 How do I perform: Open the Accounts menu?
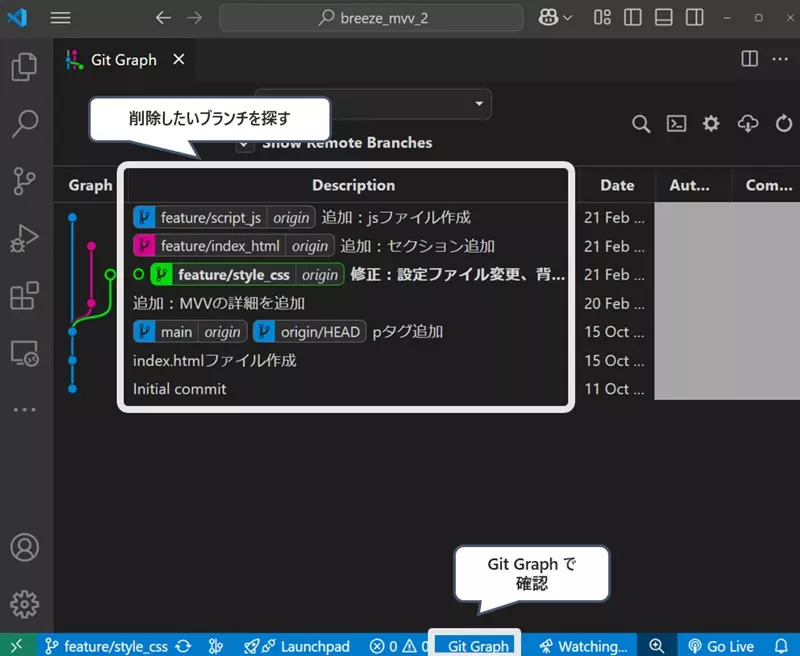coord(24,547)
